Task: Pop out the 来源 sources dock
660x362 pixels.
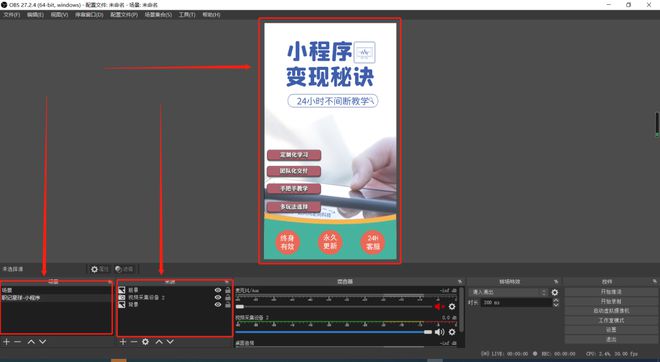Action: [227, 282]
